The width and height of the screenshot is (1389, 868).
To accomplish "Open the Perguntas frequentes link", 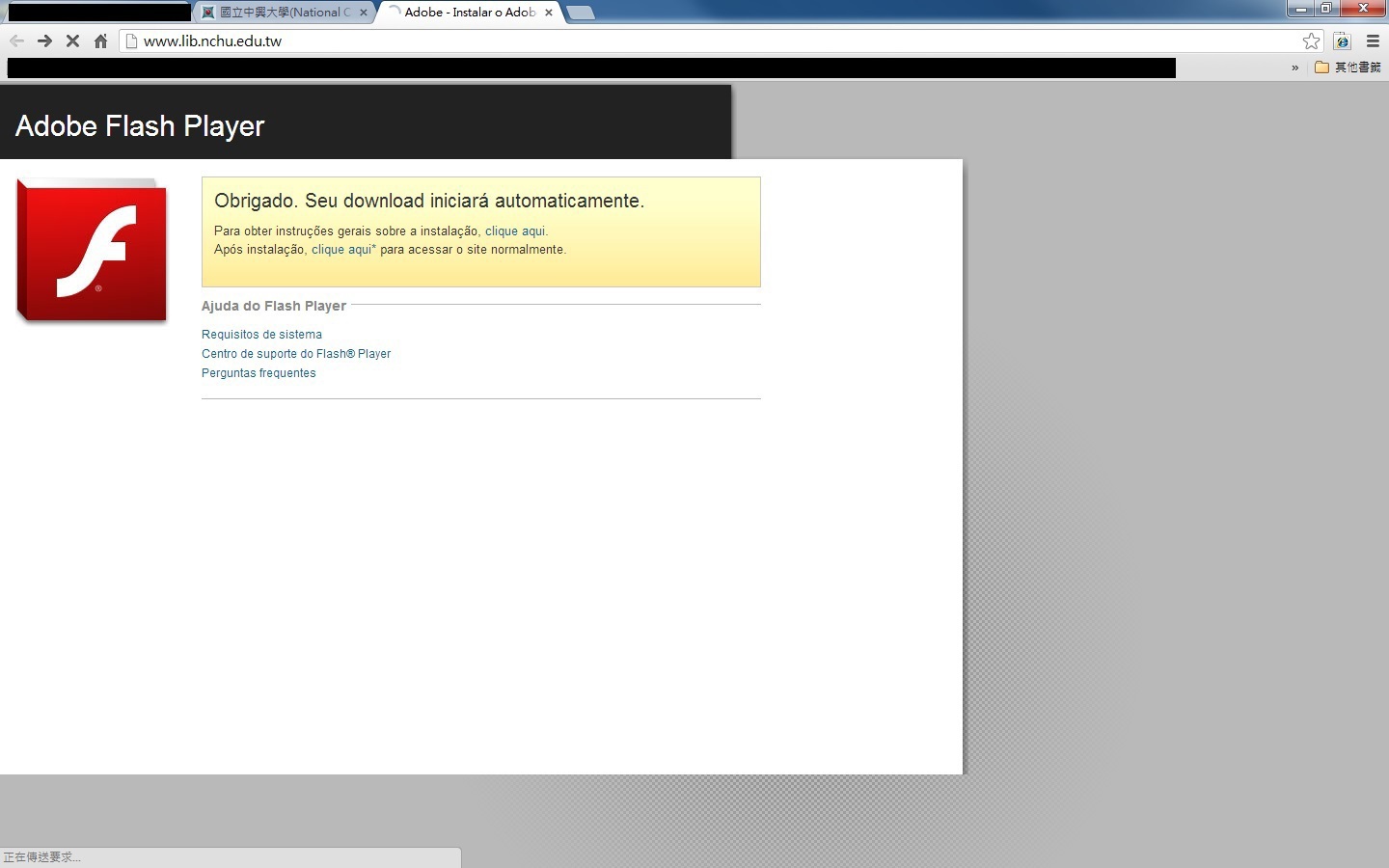I will tap(259, 373).
